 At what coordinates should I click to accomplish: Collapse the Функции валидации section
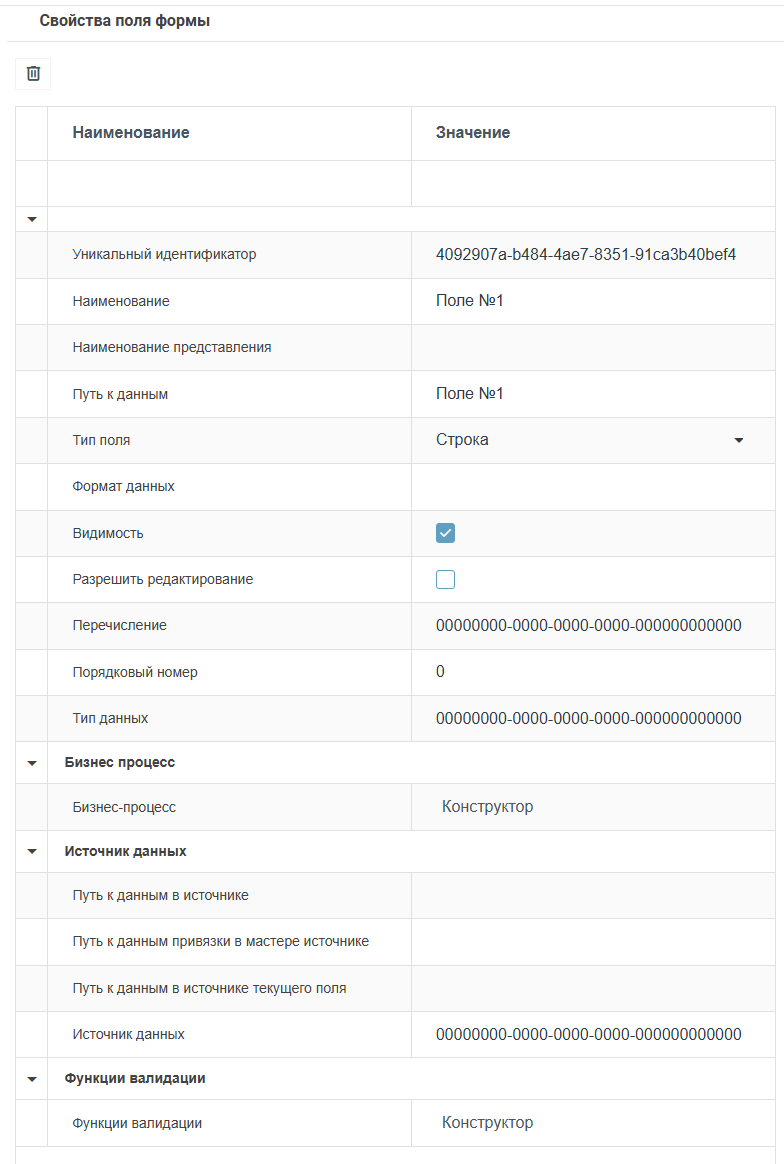[x=30, y=1077]
